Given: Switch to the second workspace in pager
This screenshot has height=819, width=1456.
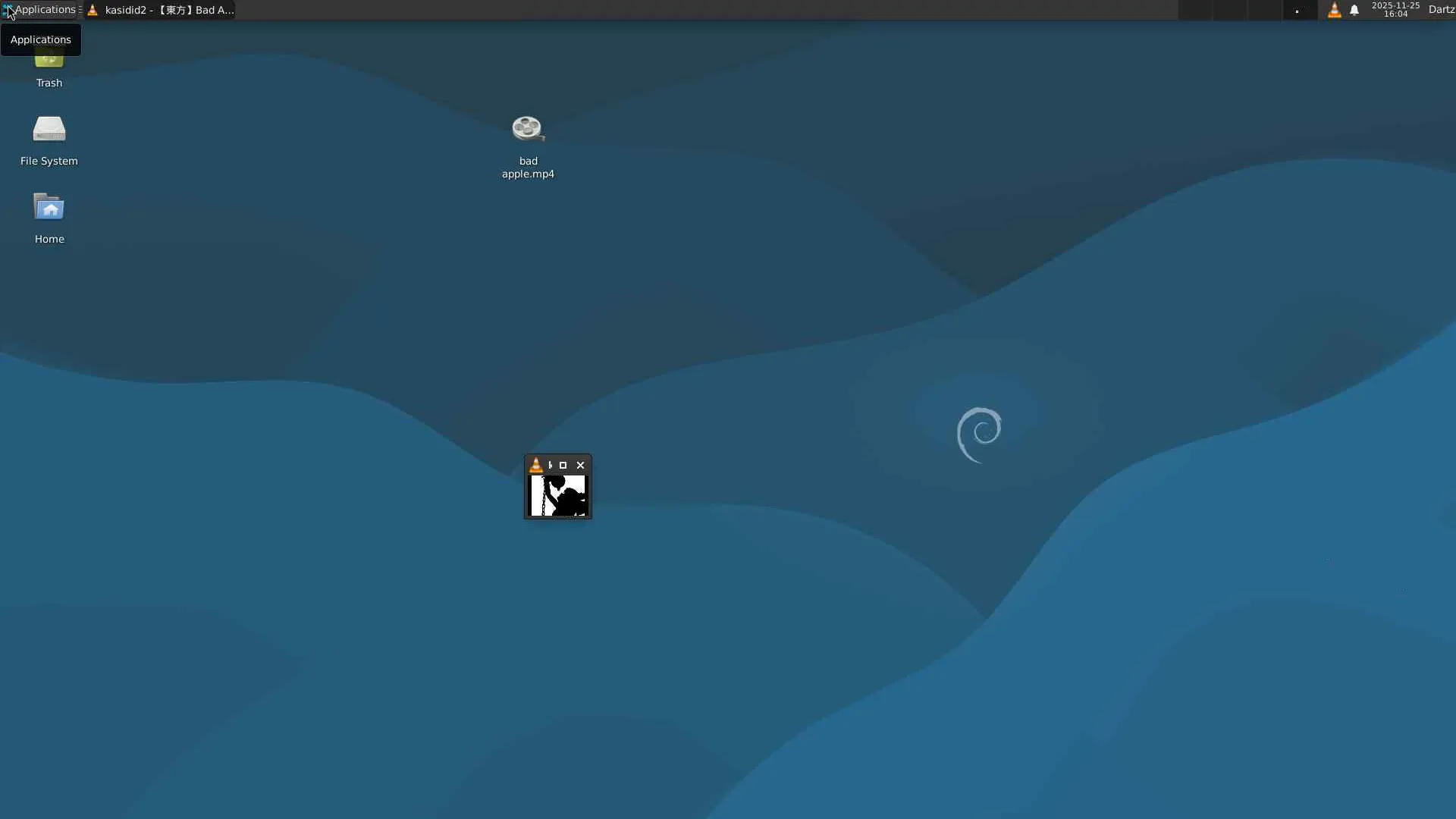Looking at the screenshot, I should click(1229, 10).
